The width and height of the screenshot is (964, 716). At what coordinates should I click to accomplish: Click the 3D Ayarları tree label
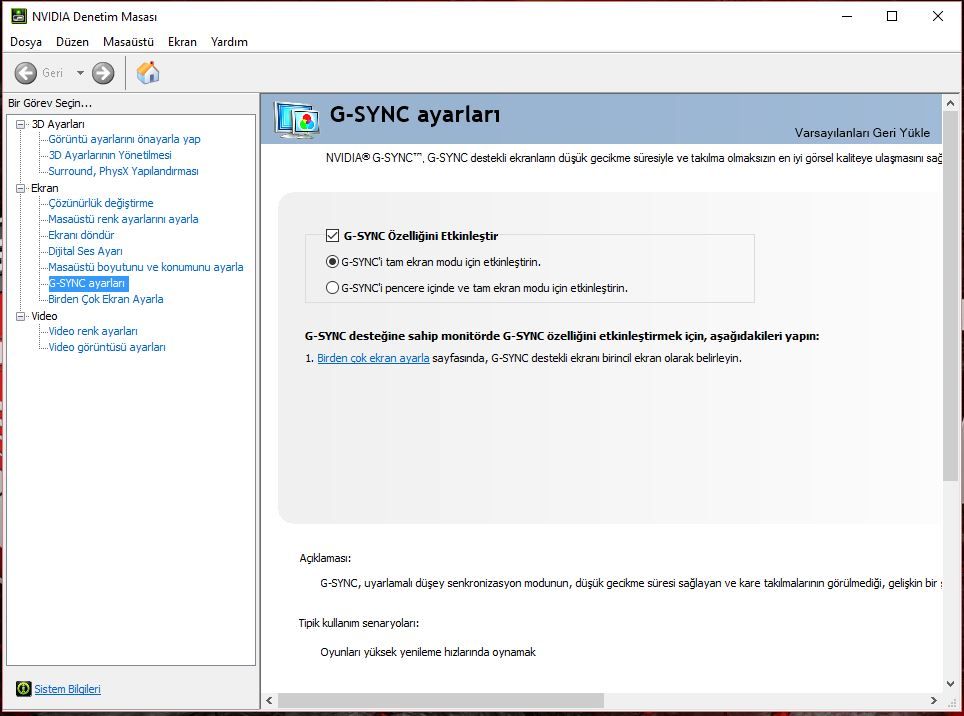tap(58, 124)
